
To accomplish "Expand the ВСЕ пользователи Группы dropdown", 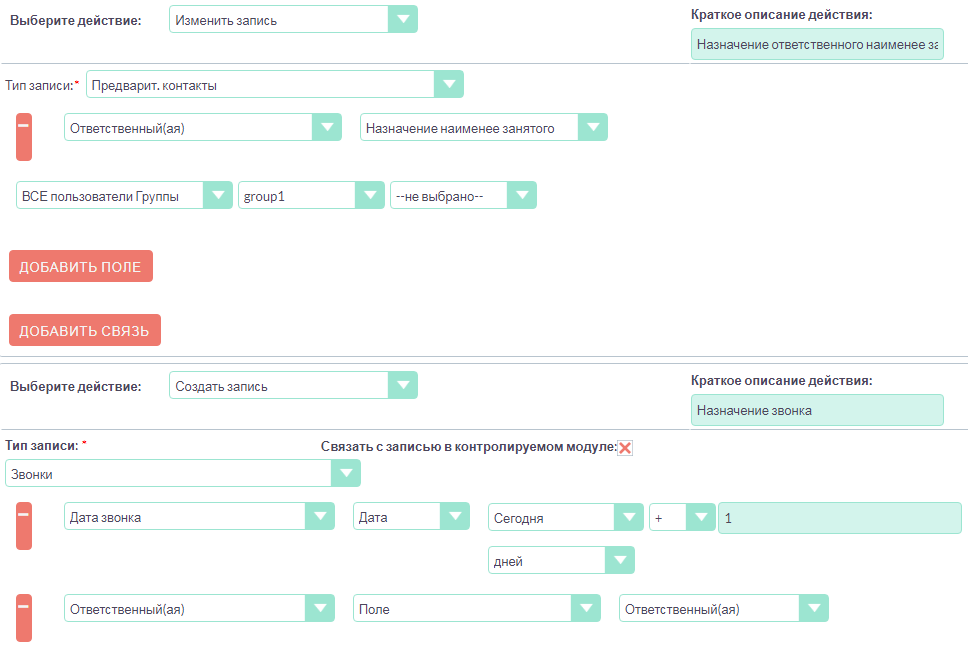I will (125, 196).
